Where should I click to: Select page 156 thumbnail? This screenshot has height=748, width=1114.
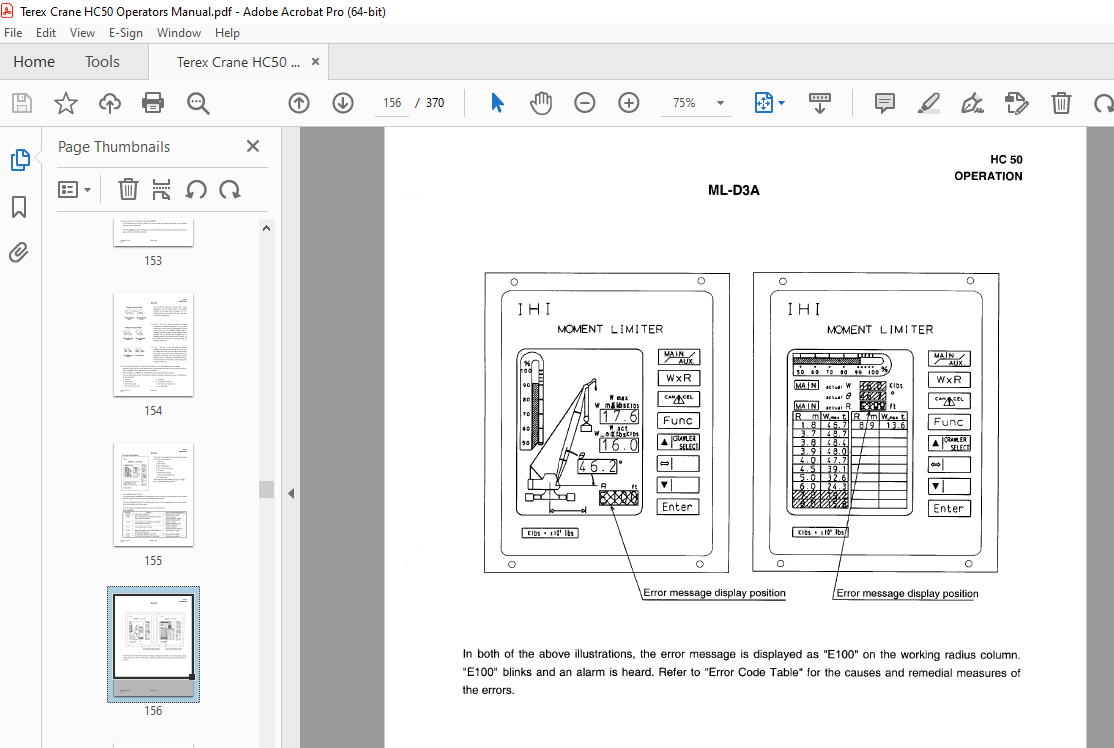click(x=153, y=645)
